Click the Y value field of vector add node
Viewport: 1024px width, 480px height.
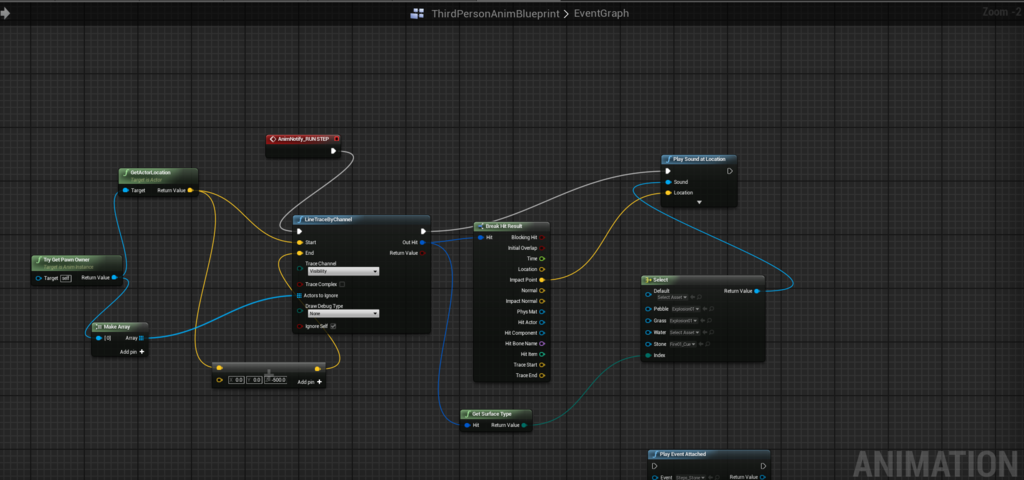tap(255, 379)
